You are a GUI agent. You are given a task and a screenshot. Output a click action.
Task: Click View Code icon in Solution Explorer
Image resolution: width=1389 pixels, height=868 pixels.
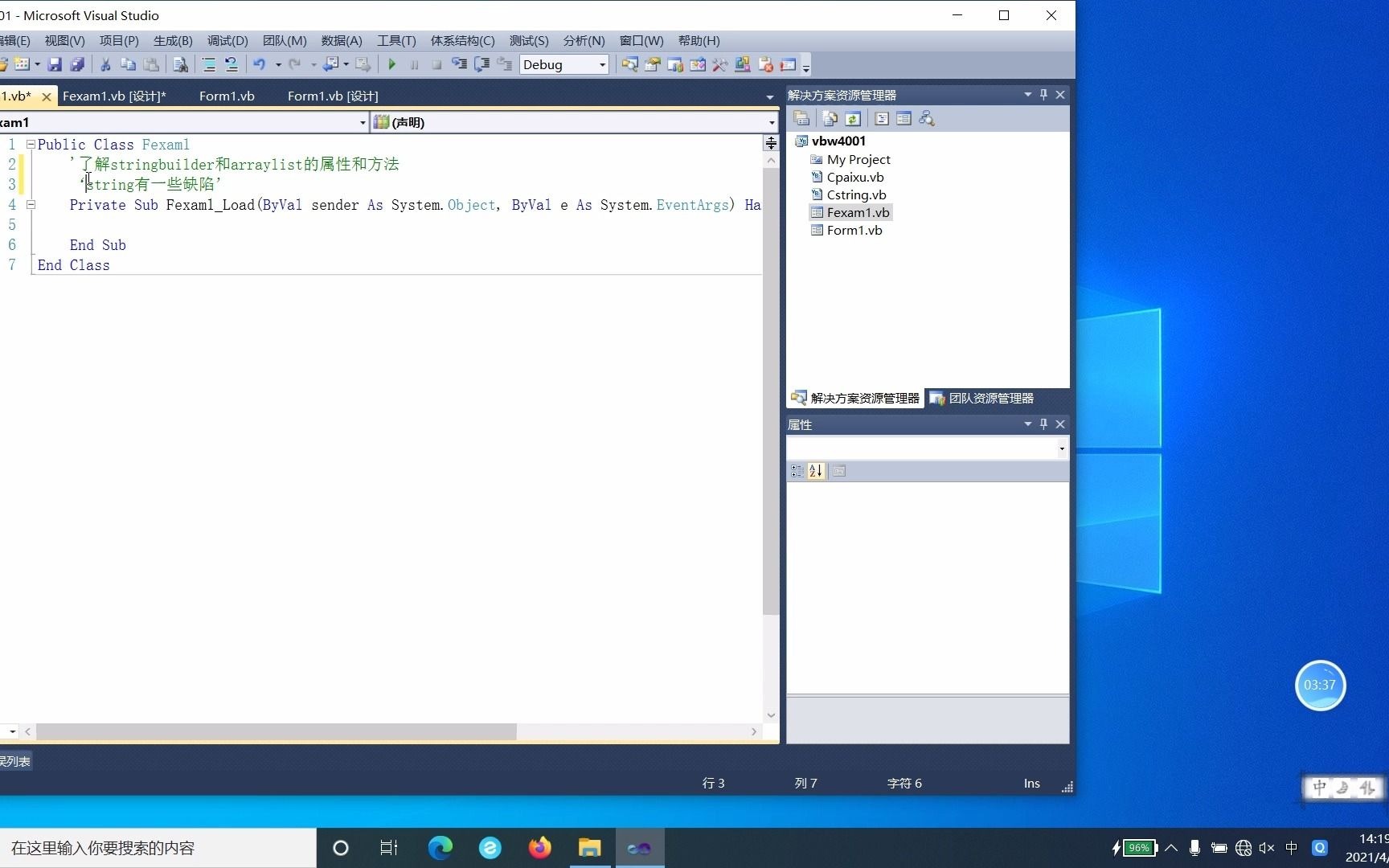pyautogui.click(x=882, y=119)
